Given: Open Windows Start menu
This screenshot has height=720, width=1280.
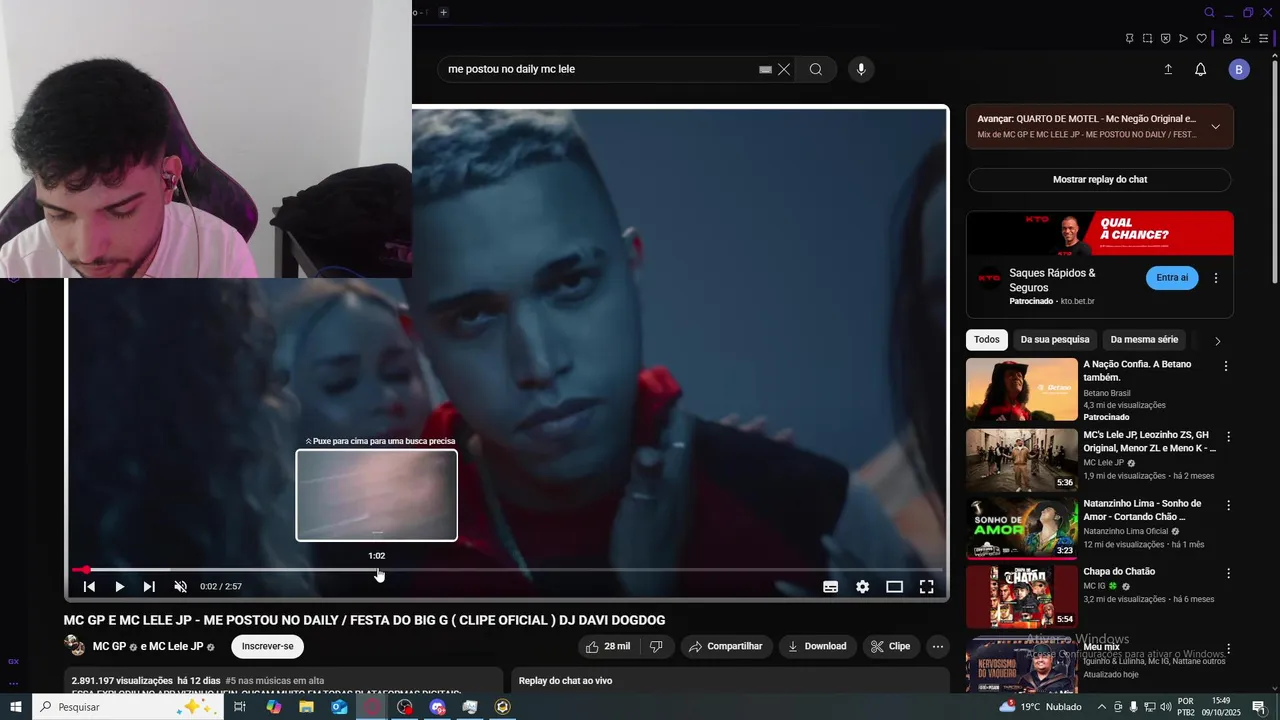Looking at the screenshot, I should 16,707.
